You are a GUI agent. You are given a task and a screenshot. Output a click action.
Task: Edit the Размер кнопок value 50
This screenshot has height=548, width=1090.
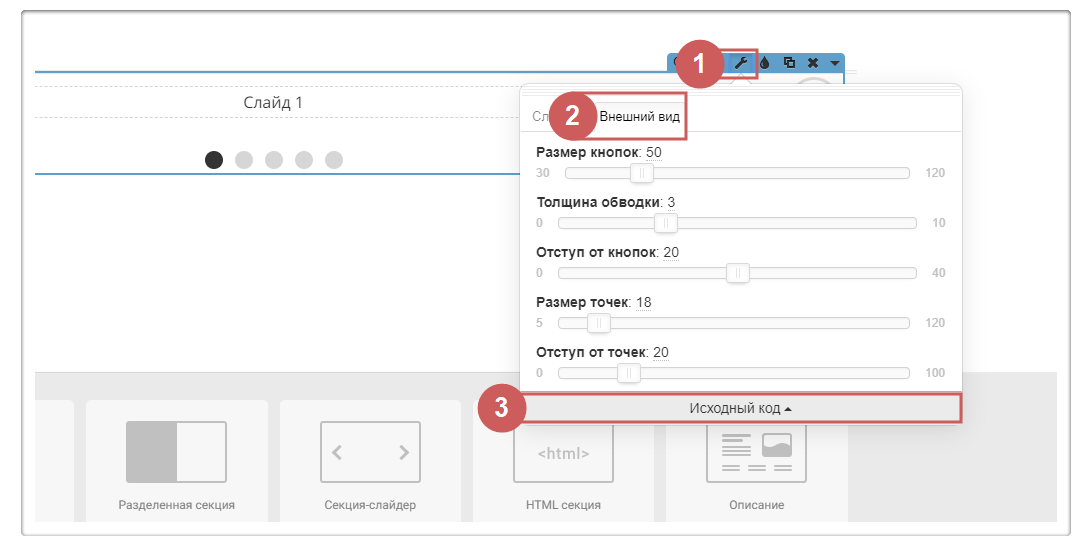click(654, 152)
